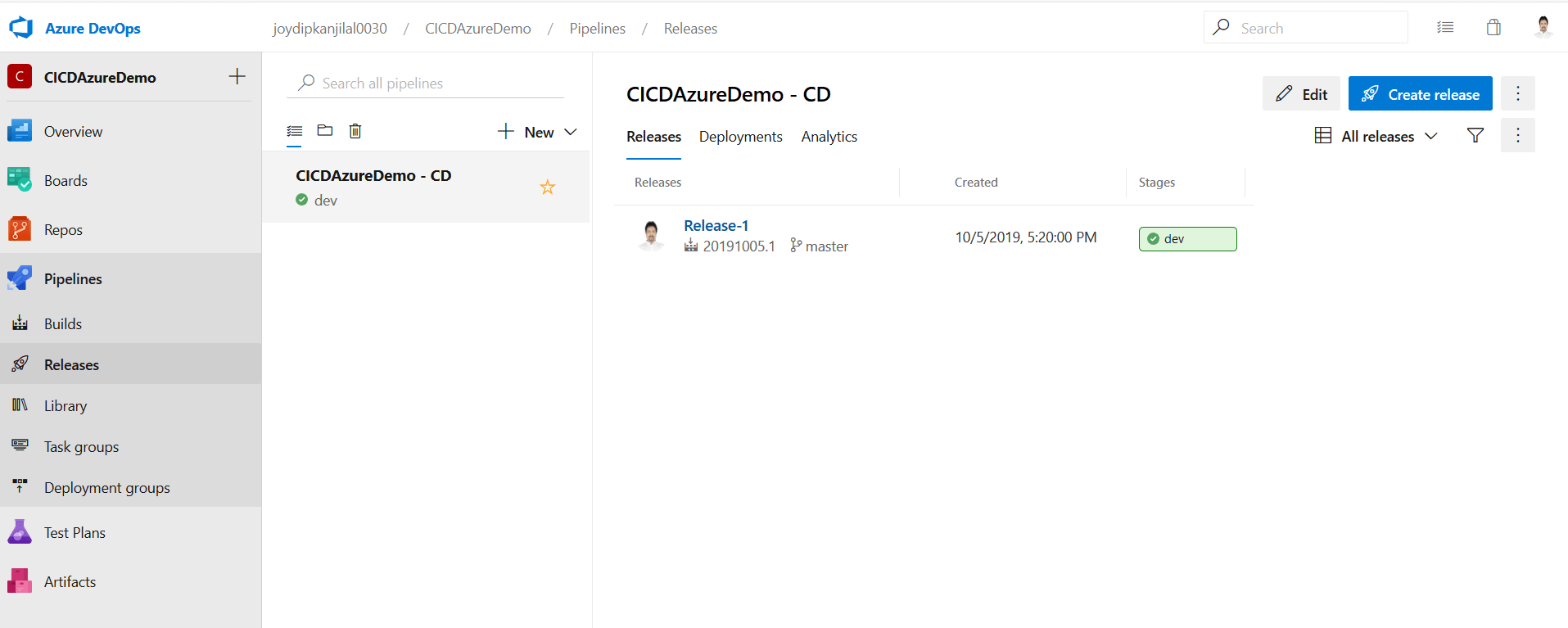
Task: Focus the Search all pipelines field
Action: click(426, 83)
